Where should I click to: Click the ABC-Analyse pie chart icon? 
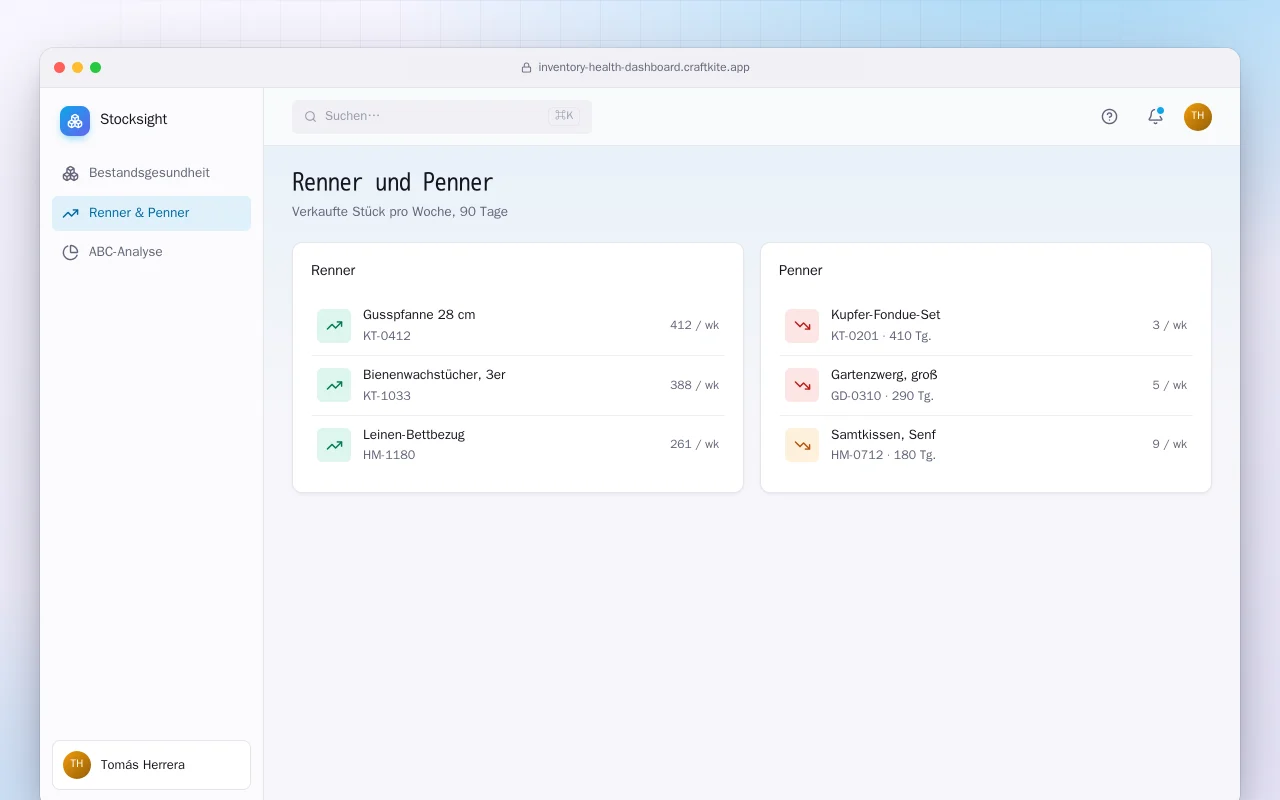click(70, 252)
